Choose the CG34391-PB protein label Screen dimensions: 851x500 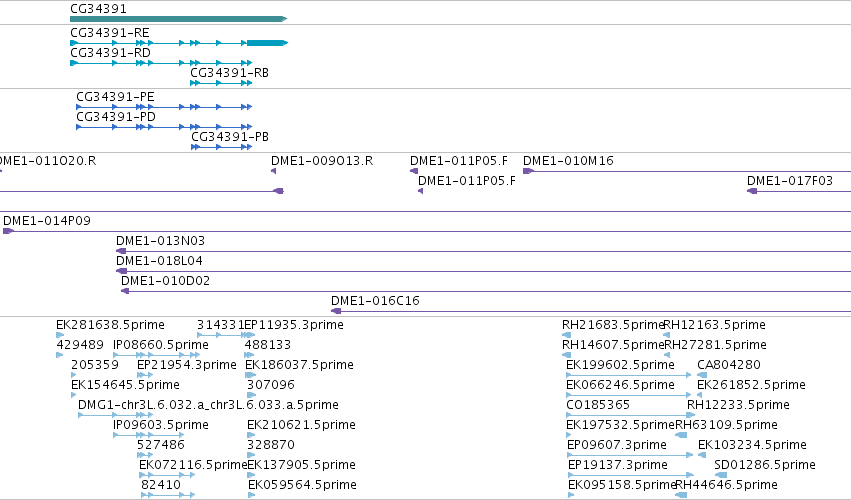pos(230,137)
